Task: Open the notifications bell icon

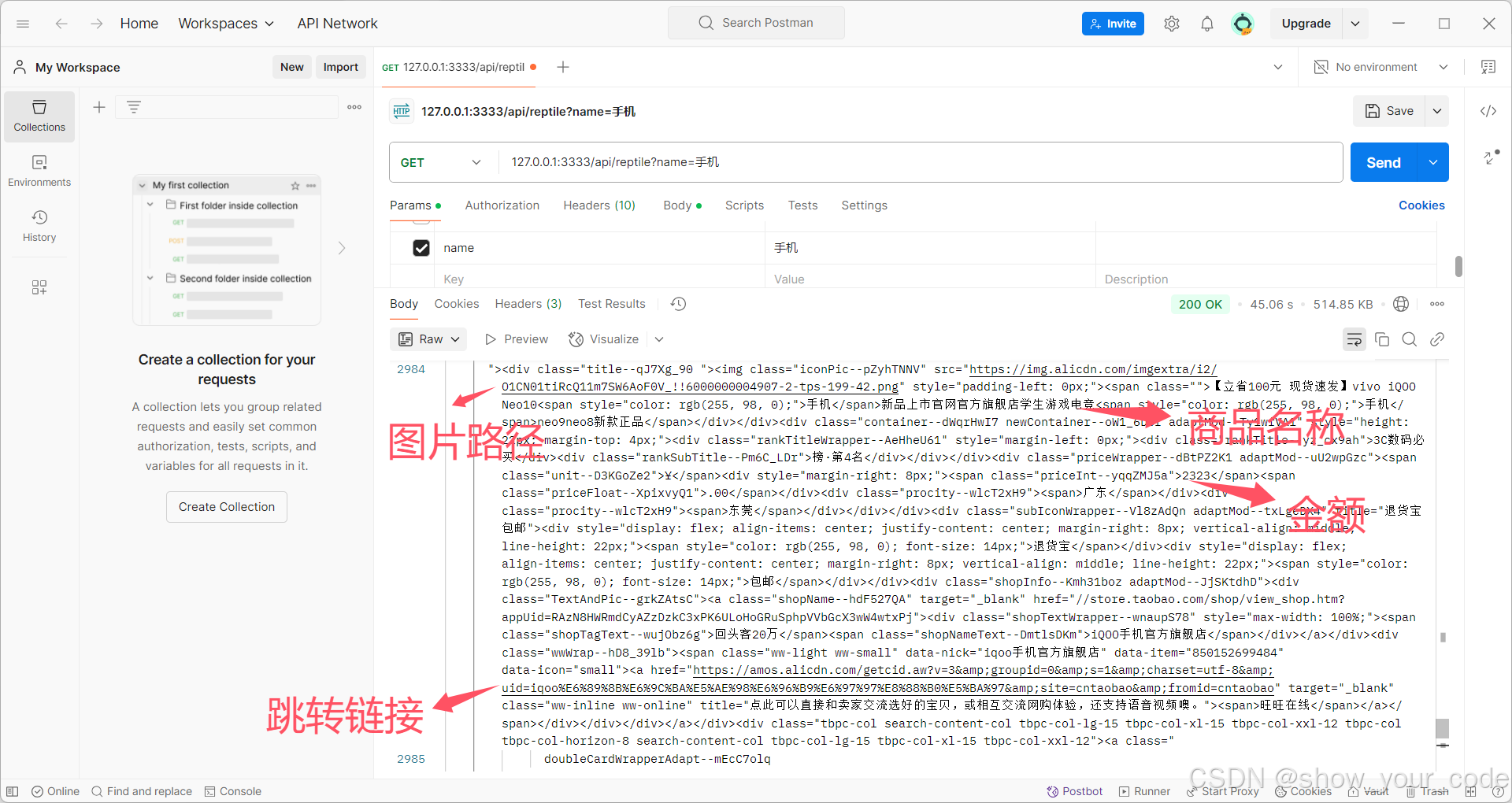Action: click(1207, 24)
